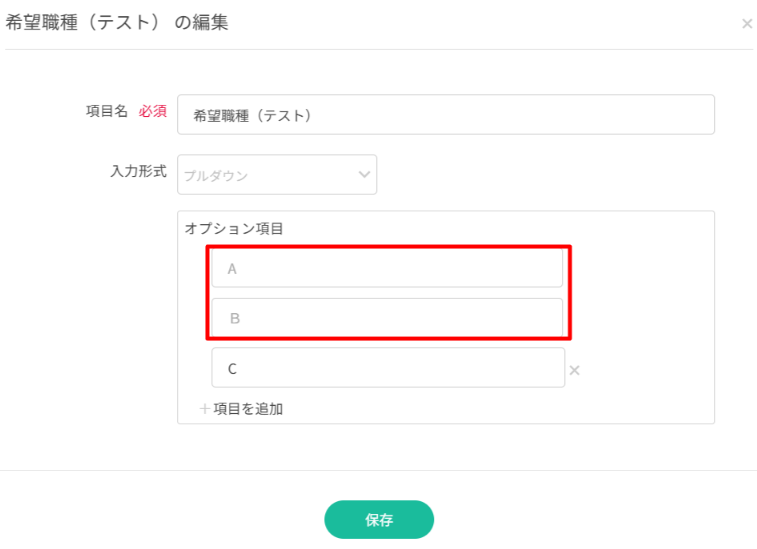Focus the 項目名 text field
The width and height of the screenshot is (757, 549).
tap(446, 115)
